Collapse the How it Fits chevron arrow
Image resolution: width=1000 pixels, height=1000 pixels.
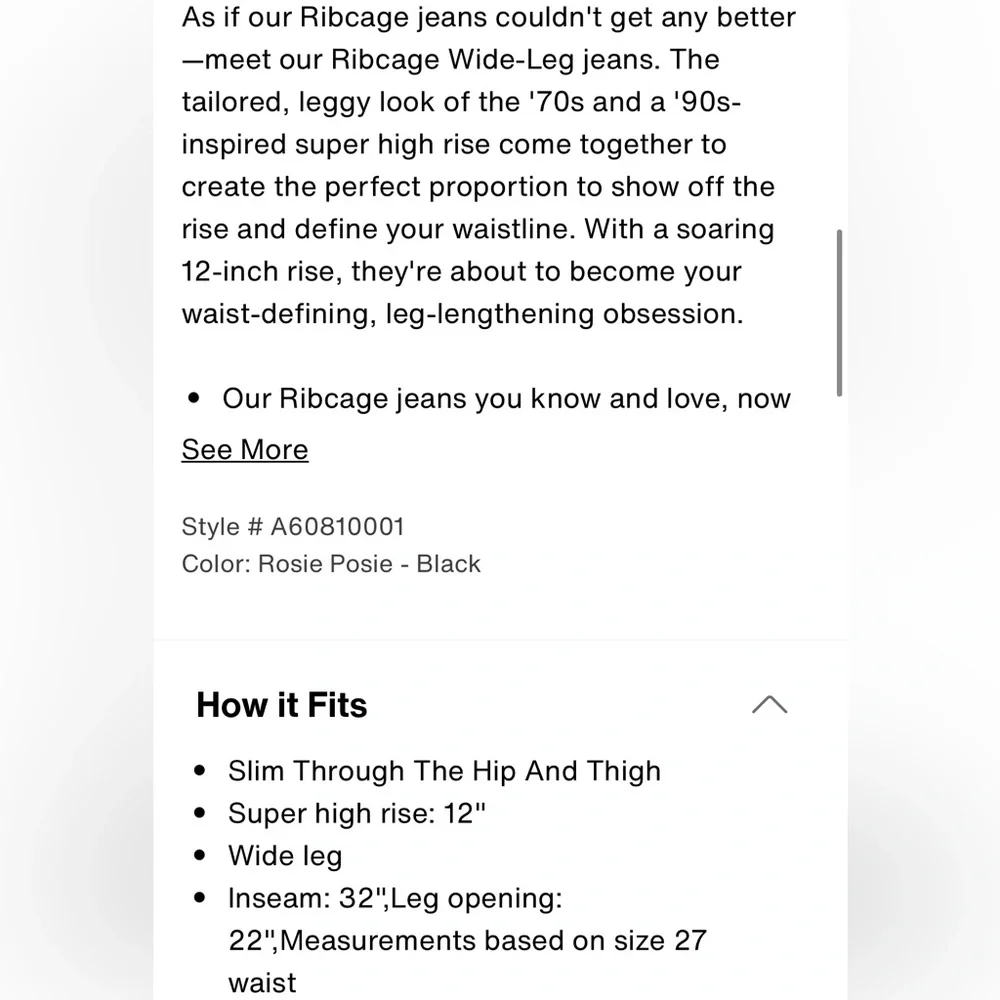click(769, 705)
